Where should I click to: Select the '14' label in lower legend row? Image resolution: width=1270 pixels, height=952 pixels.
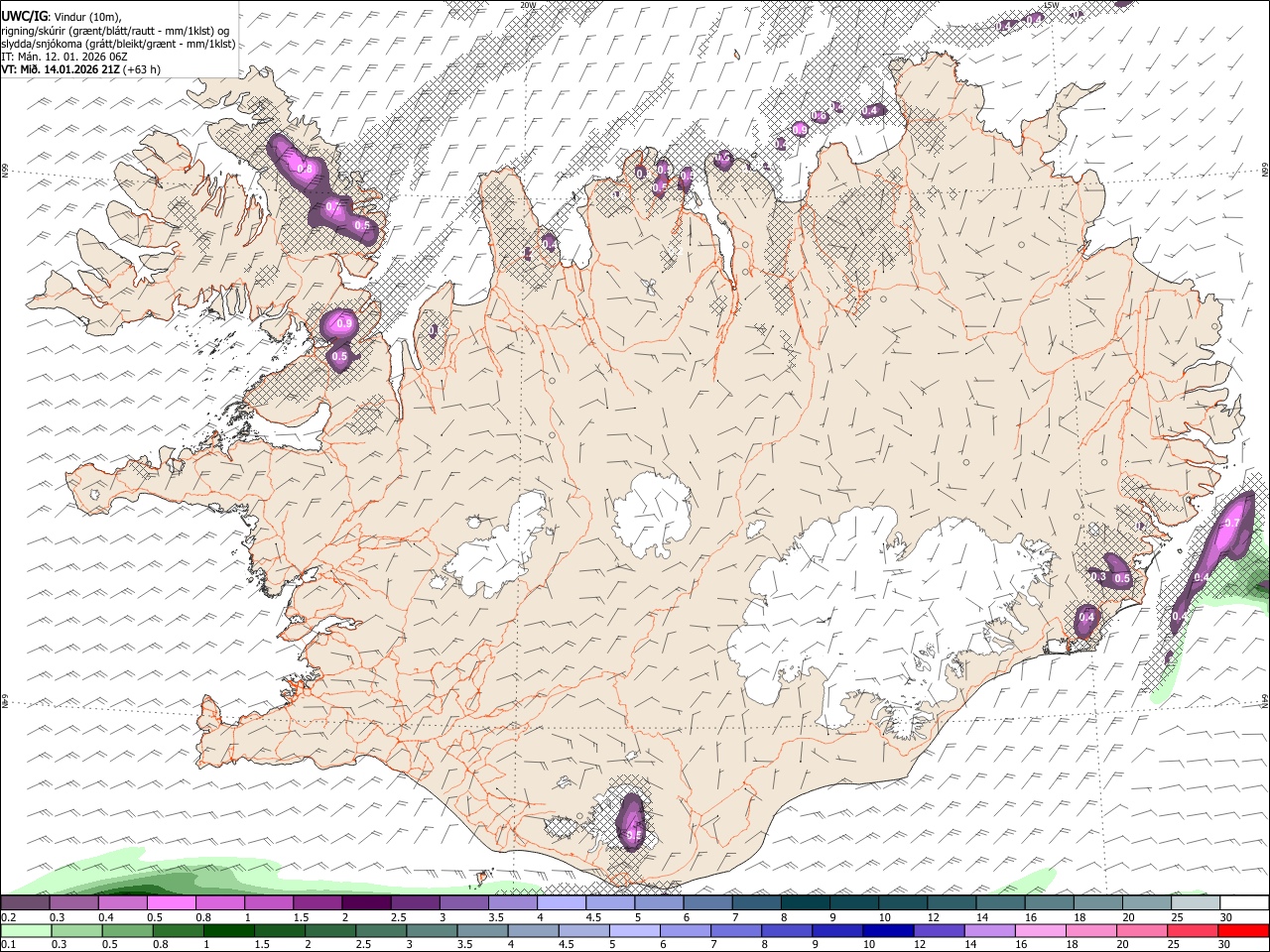970,944
